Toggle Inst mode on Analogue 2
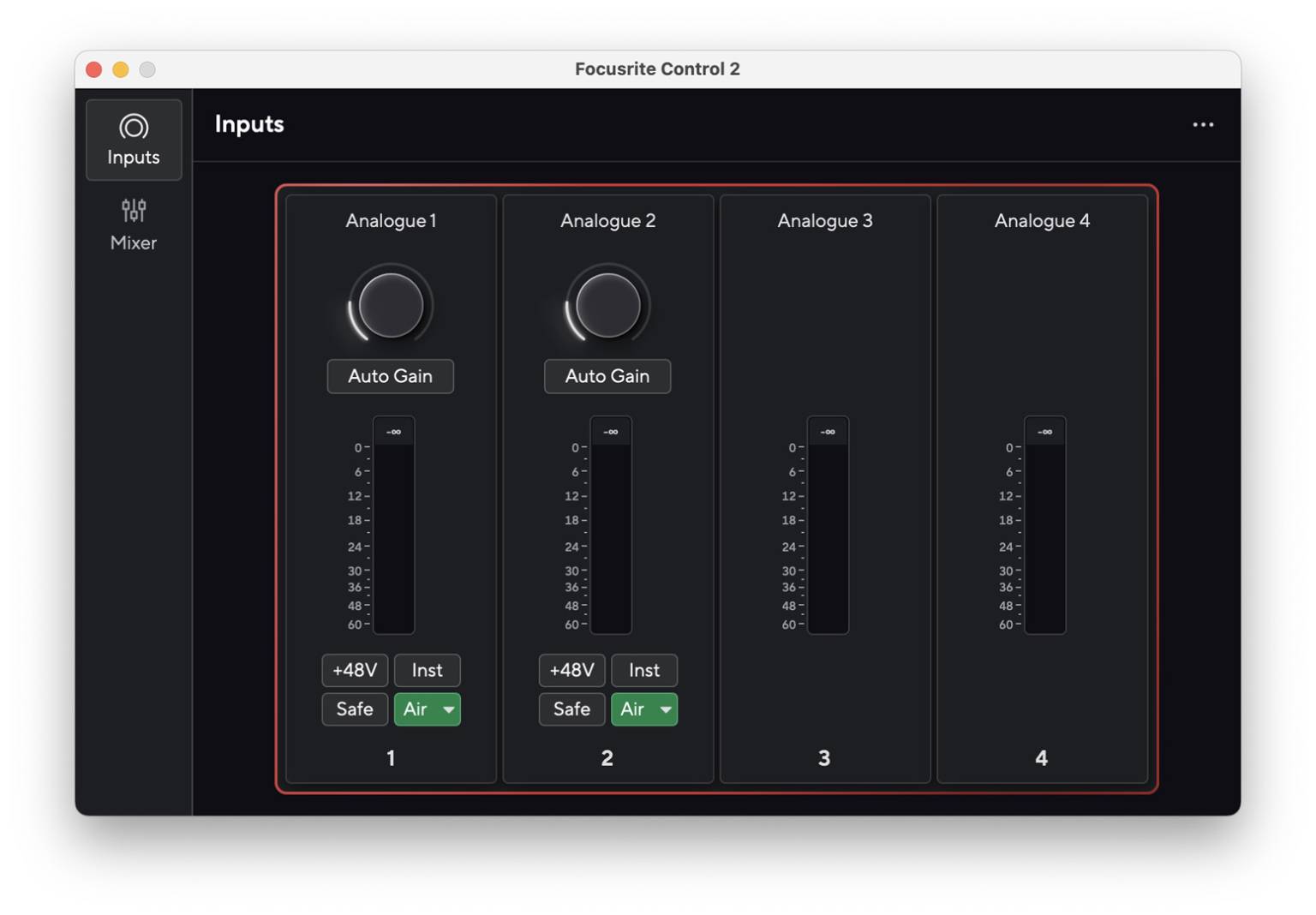This screenshot has height=915, width=1316. click(644, 670)
